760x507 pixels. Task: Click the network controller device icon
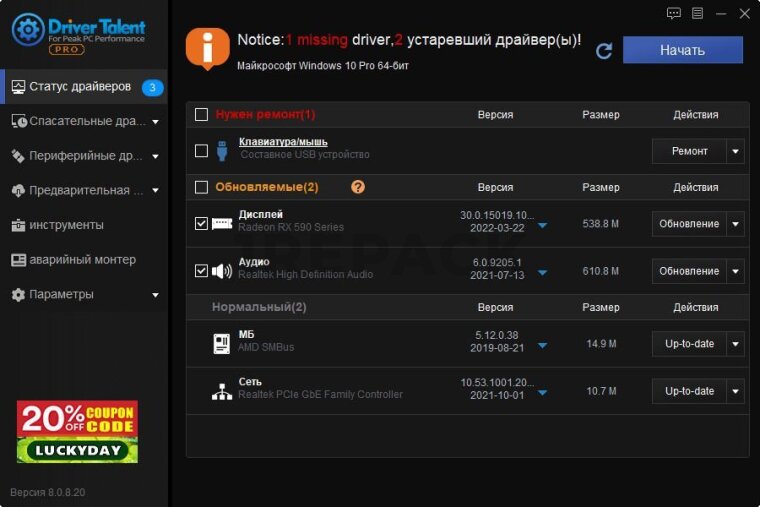pos(222,391)
